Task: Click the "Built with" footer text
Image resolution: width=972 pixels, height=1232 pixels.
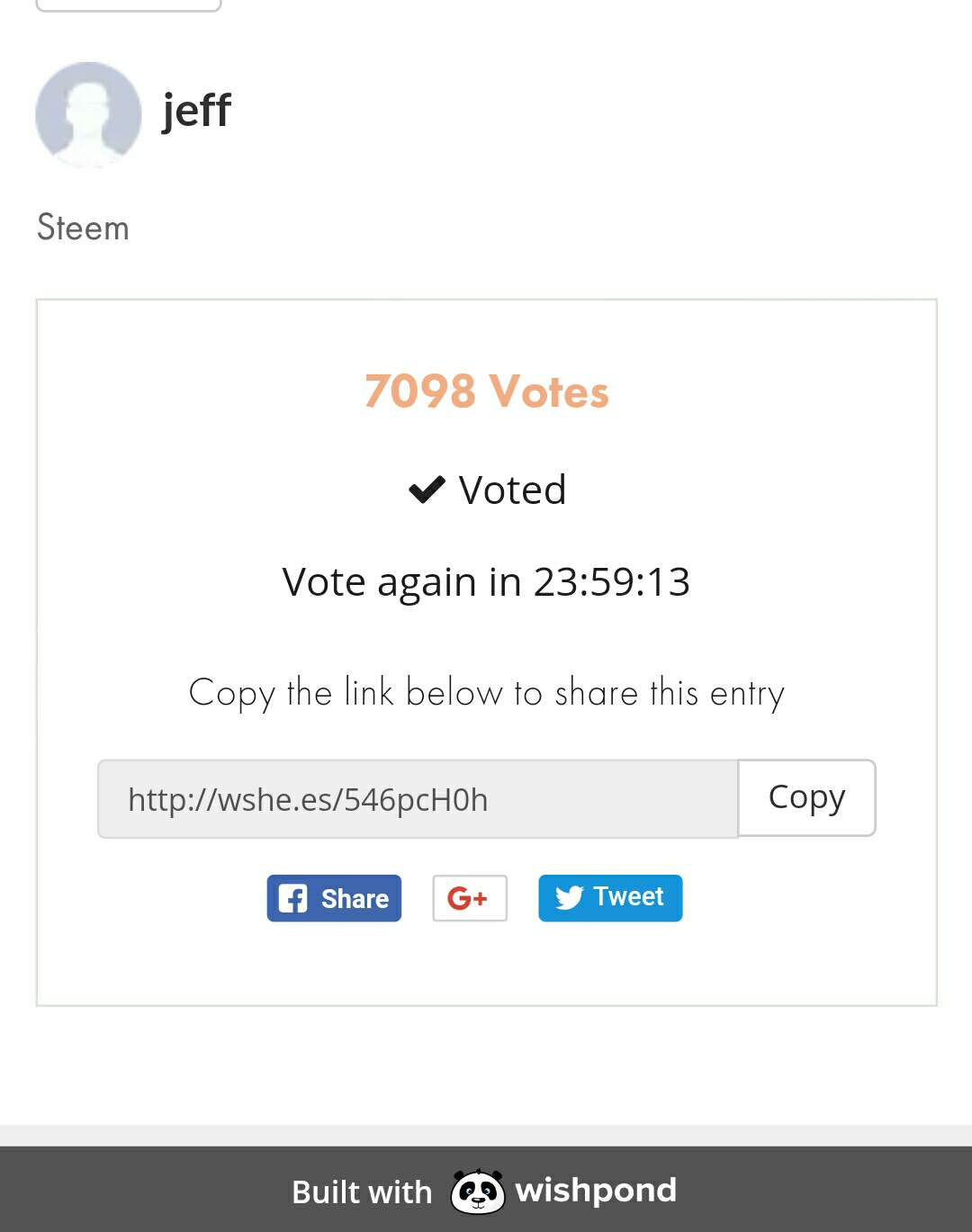Action: [x=362, y=1192]
